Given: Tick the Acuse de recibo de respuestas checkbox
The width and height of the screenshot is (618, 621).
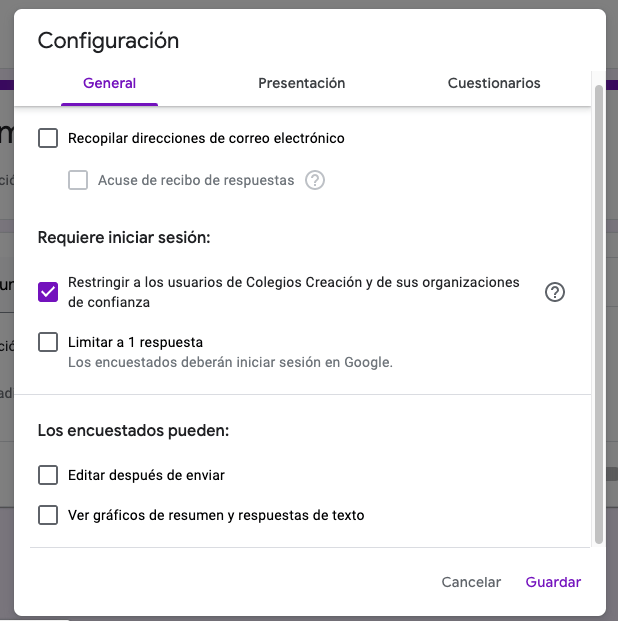Looking at the screenshot, I should click(x=78, y=181).
